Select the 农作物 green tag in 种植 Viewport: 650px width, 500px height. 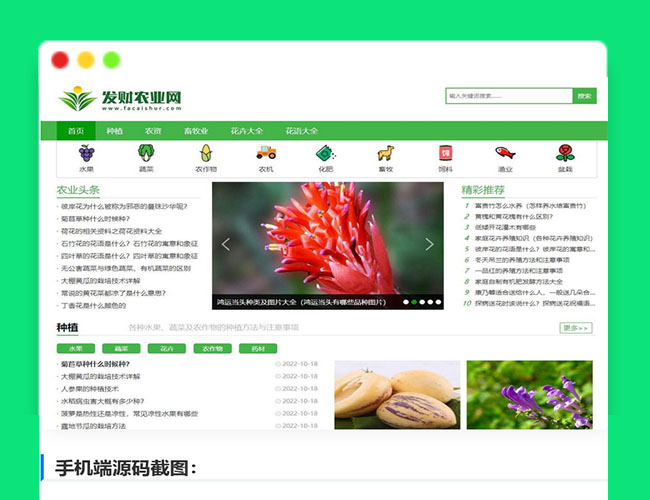213,349
